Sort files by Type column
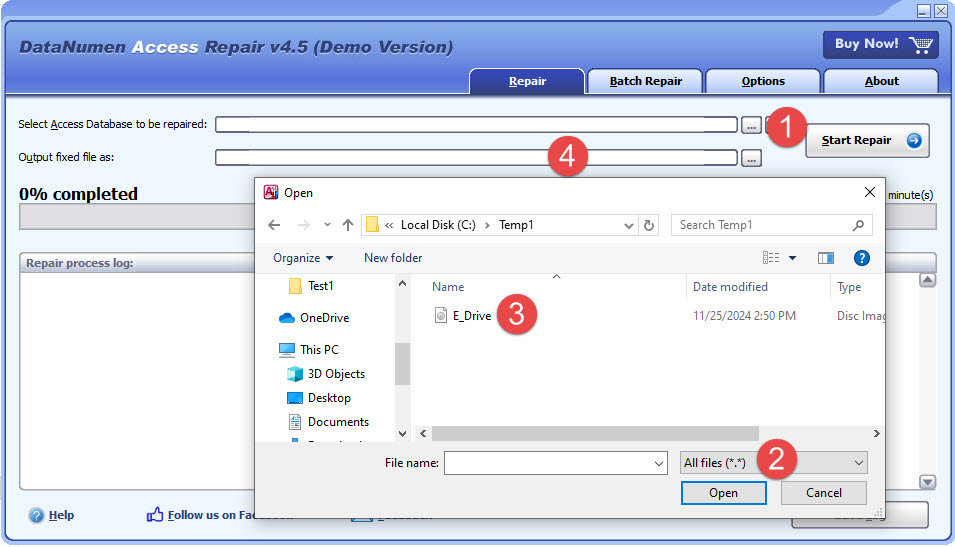The height and width of the screenshot is (547, 955). [x=848, y=287]
